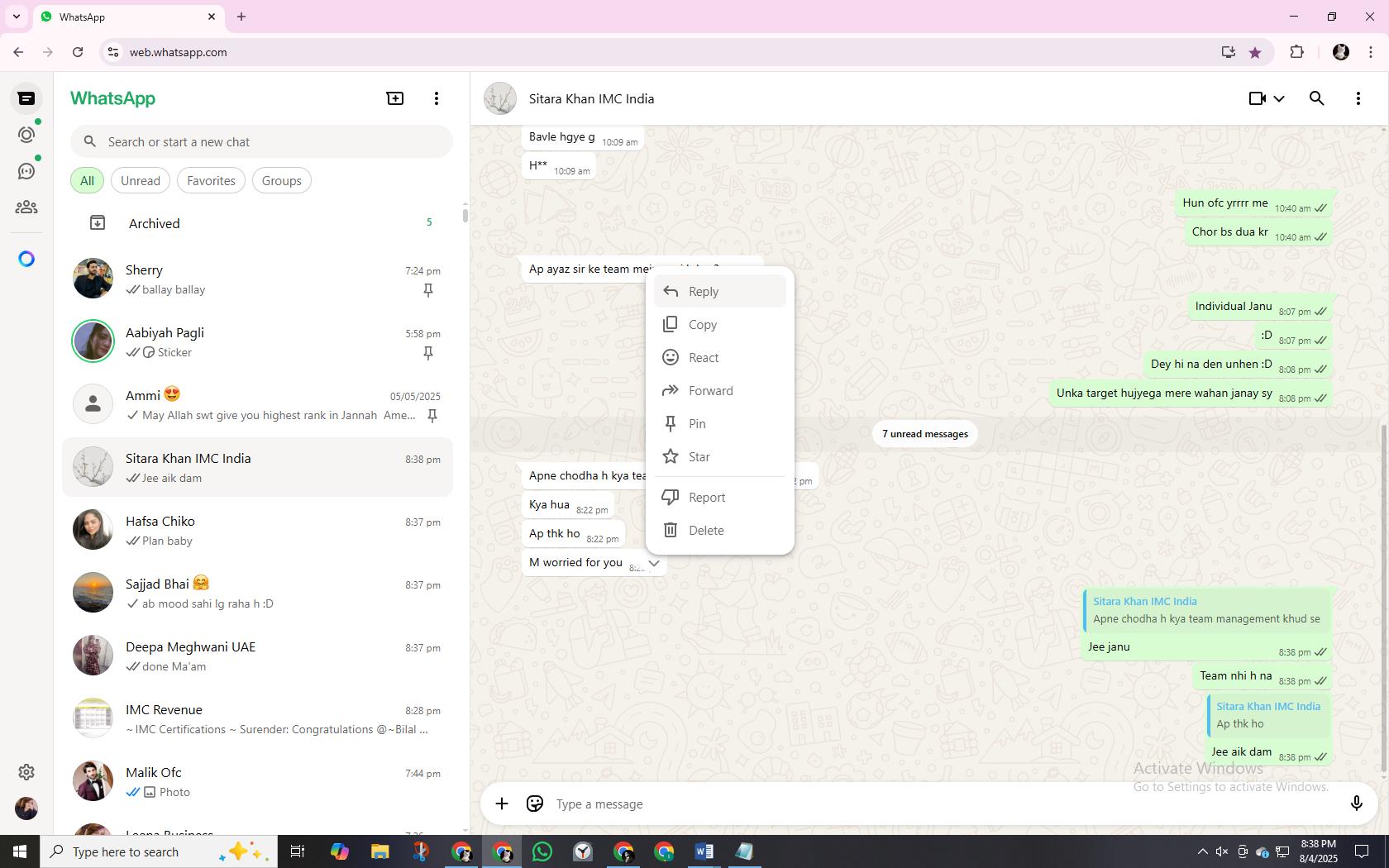Open Aabiyah Pagli chat

click(x=258, y=342)
